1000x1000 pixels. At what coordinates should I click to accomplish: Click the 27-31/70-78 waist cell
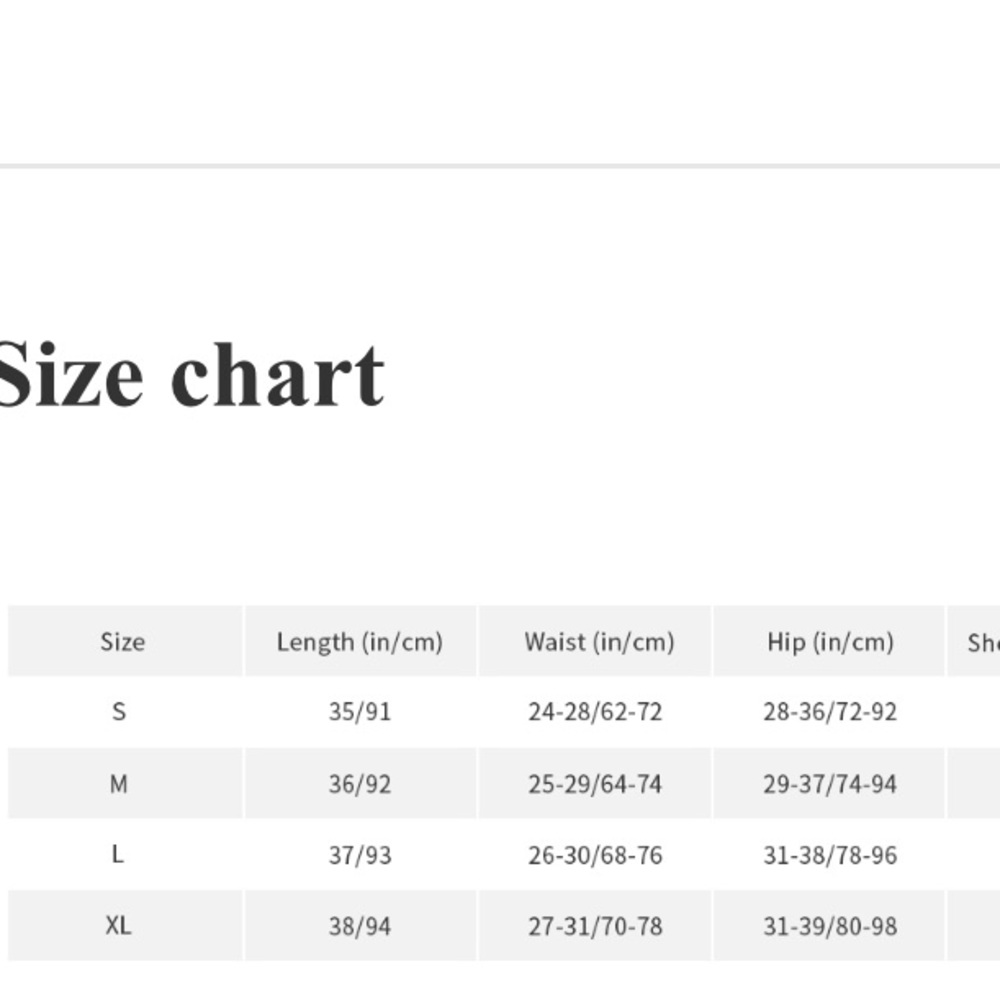pos(595,926)
